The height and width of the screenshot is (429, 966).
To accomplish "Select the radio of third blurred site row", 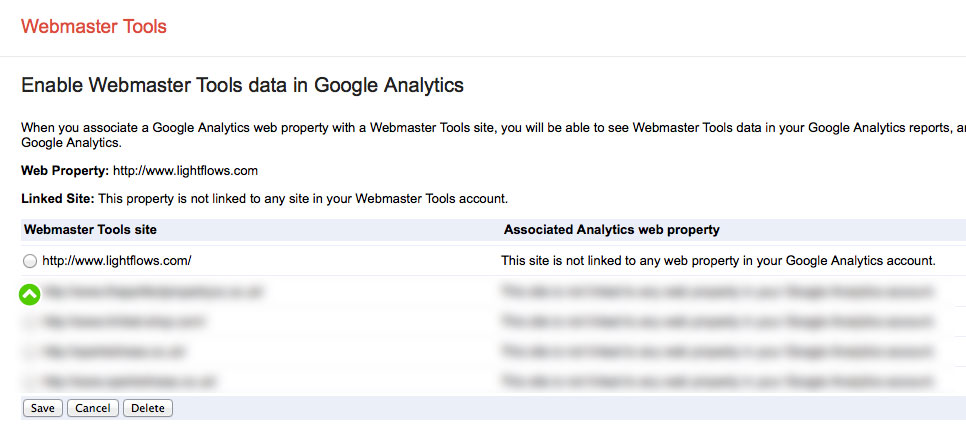I will (30, 352).
